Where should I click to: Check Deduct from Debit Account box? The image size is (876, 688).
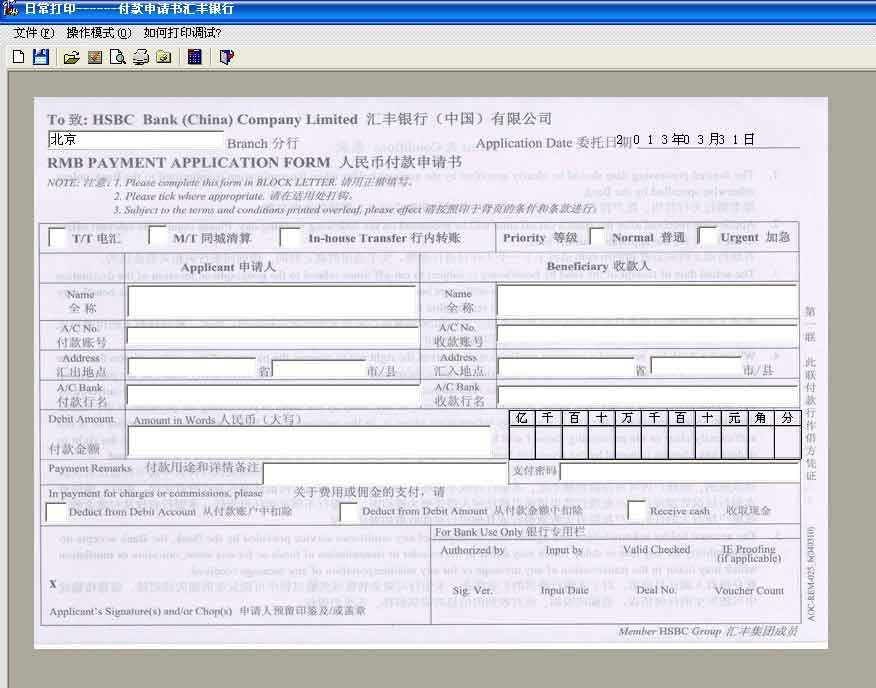[55, 512]
